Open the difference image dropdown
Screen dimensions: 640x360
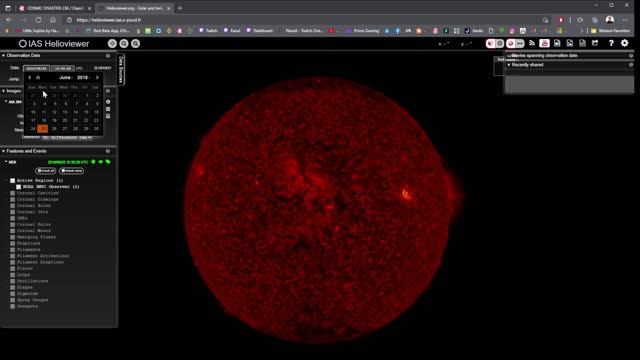(67, 138)
